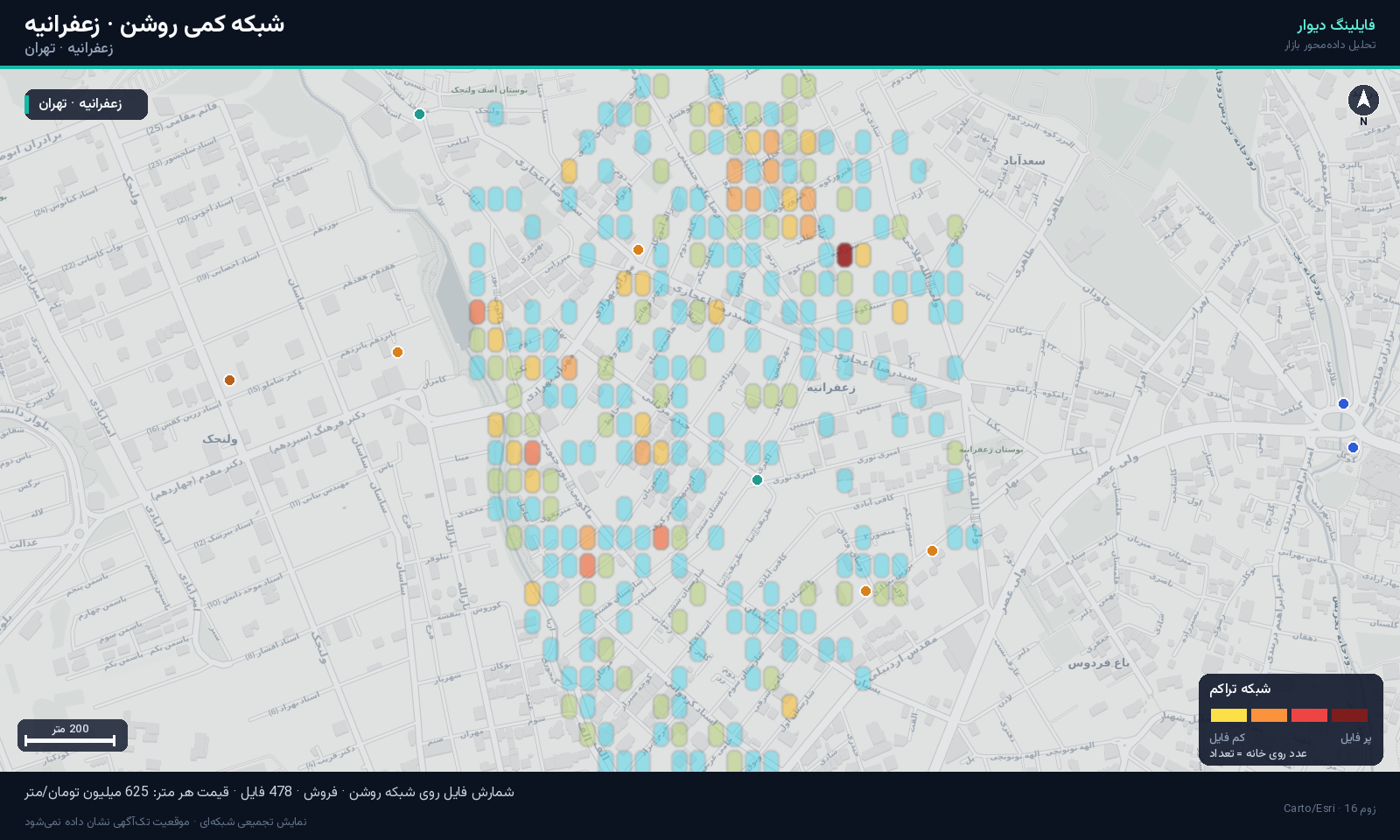Click the north compass icon
The width and height of the screenshot is (1400, 840).
click(1363, 101)
